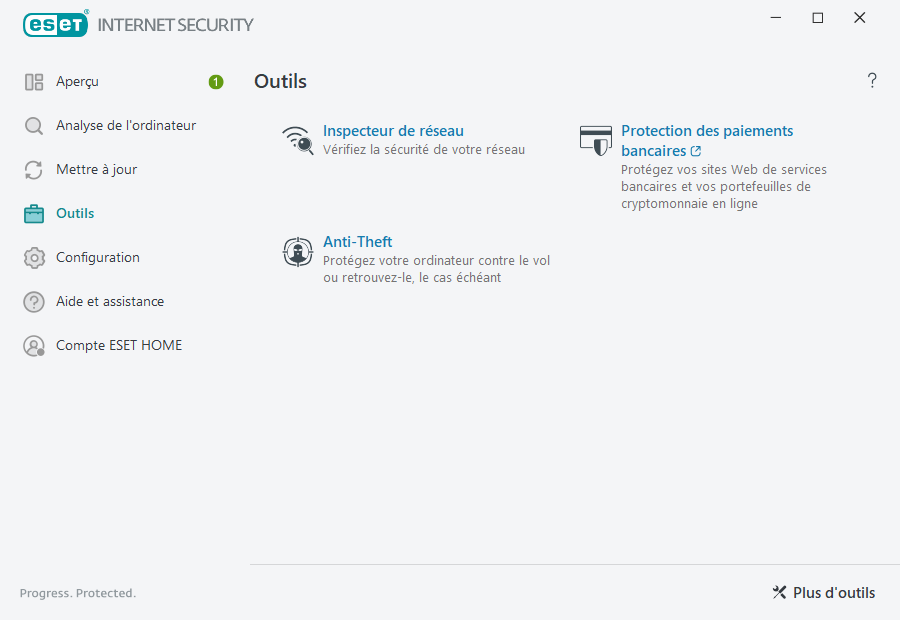
Task: Click the Aide et assistance question icon
Action: [33, 301]
